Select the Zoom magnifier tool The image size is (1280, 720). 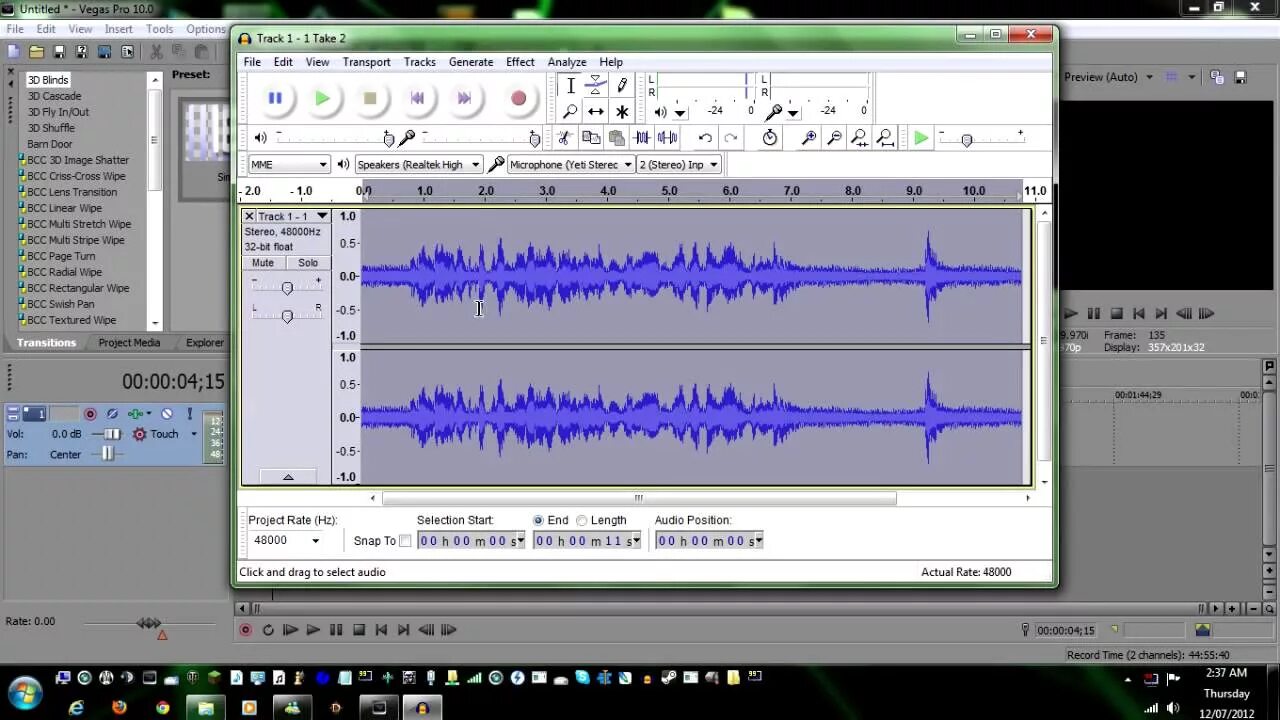point(570,112)
